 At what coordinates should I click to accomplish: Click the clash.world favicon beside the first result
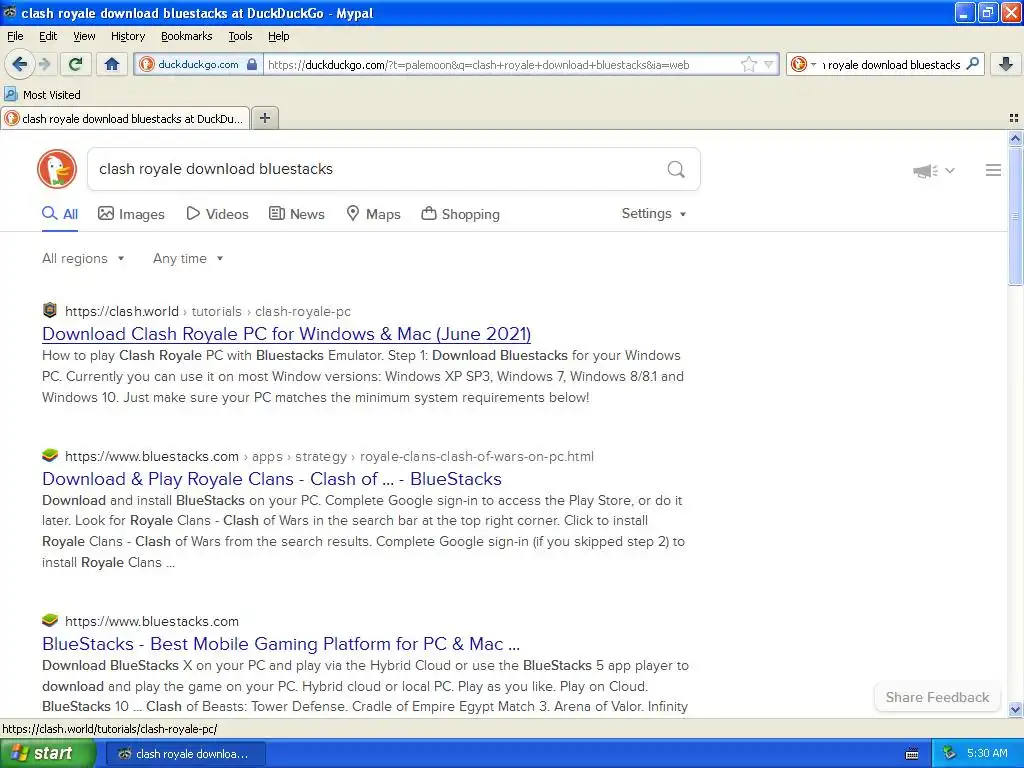50,310
